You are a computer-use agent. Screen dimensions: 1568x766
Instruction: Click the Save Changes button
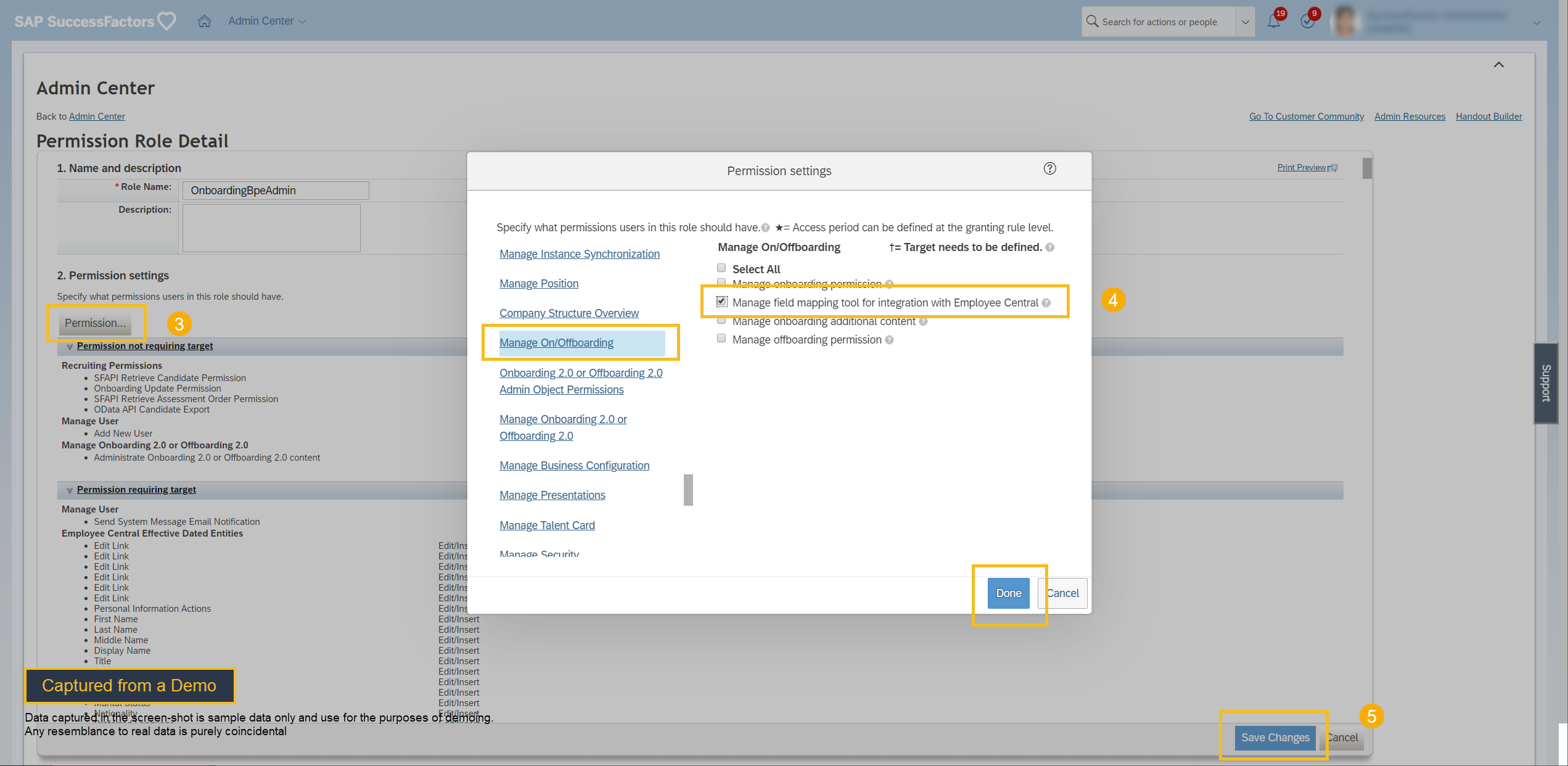[1275, 738]
